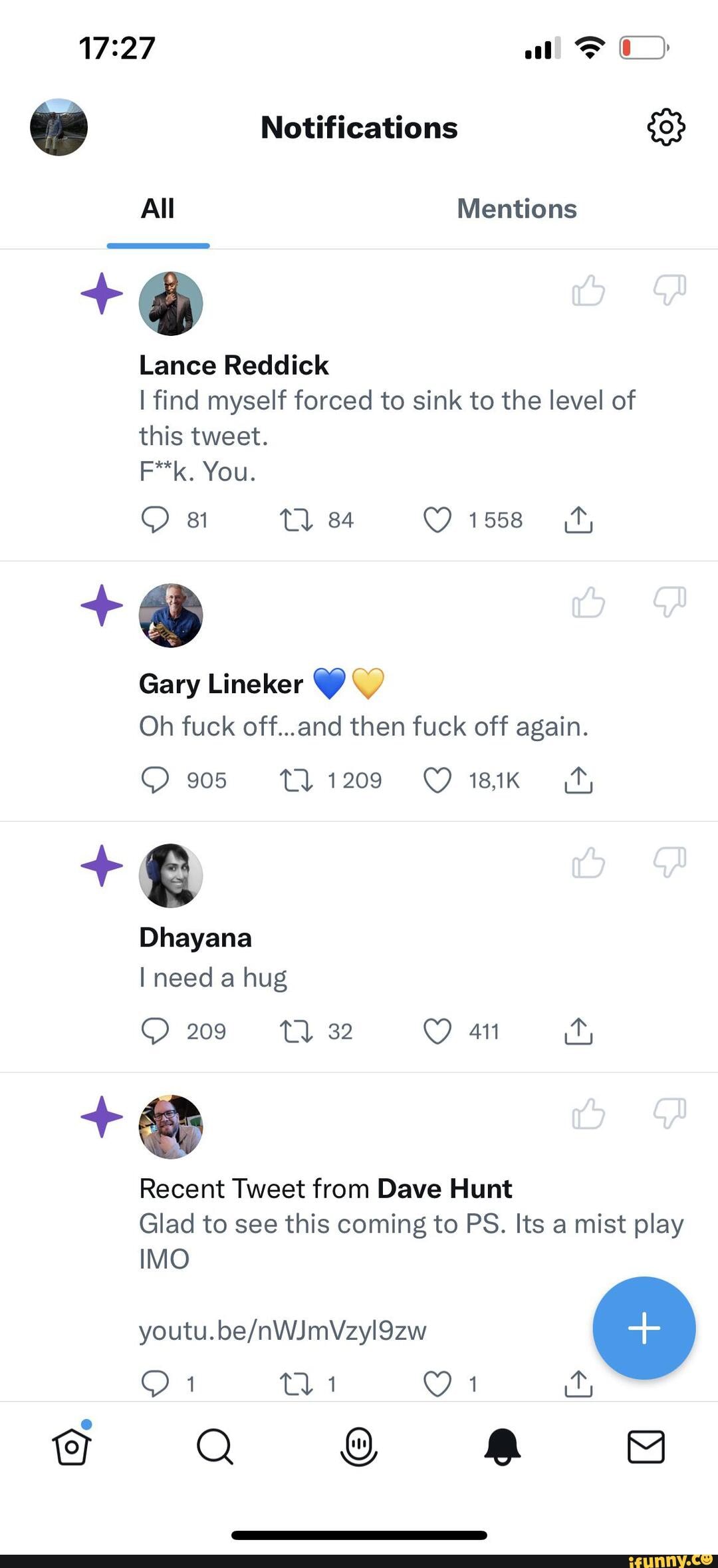The image size is (718, 1568).
Task: Open the notification settings gear
Action: 665,128
